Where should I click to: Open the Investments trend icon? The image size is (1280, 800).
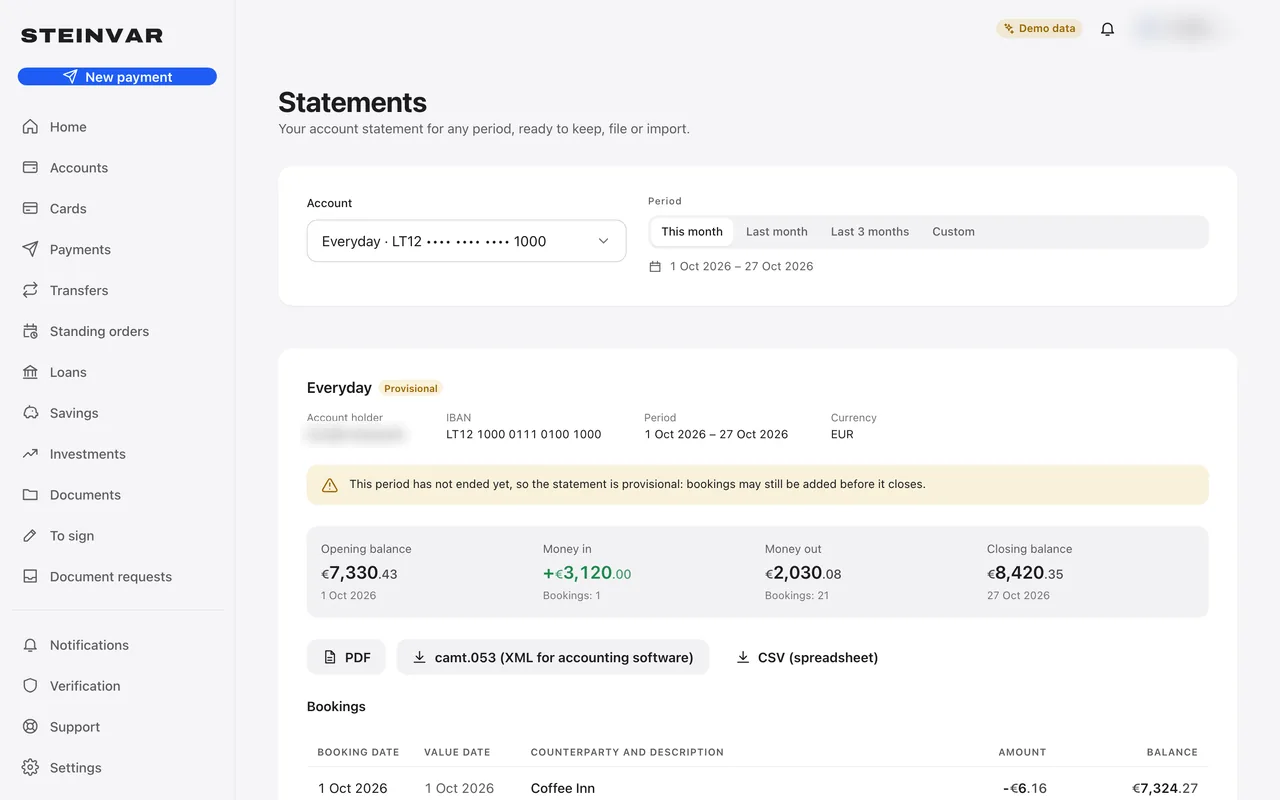30,455
